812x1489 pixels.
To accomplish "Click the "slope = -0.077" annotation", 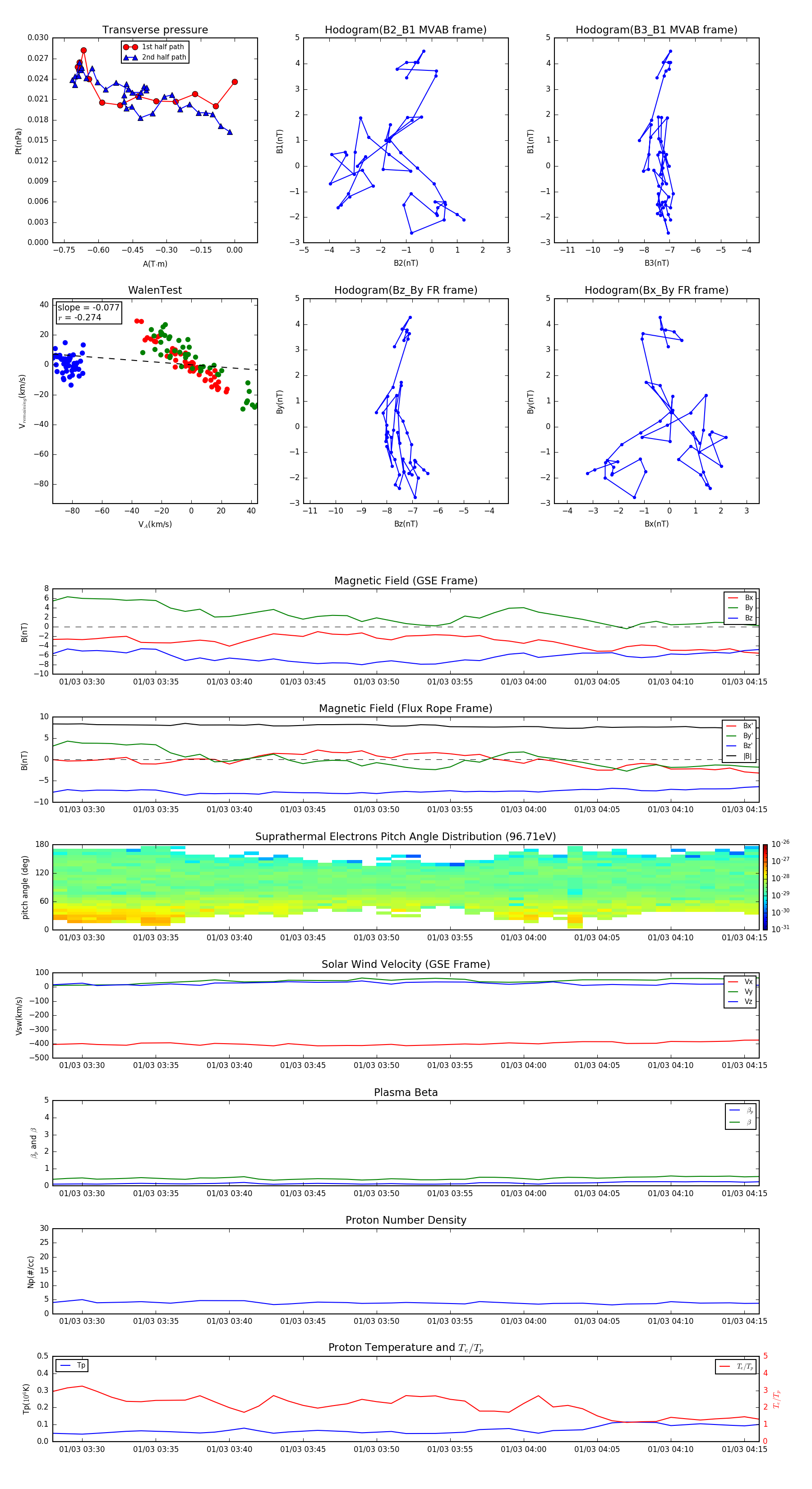I will [88, 308].
